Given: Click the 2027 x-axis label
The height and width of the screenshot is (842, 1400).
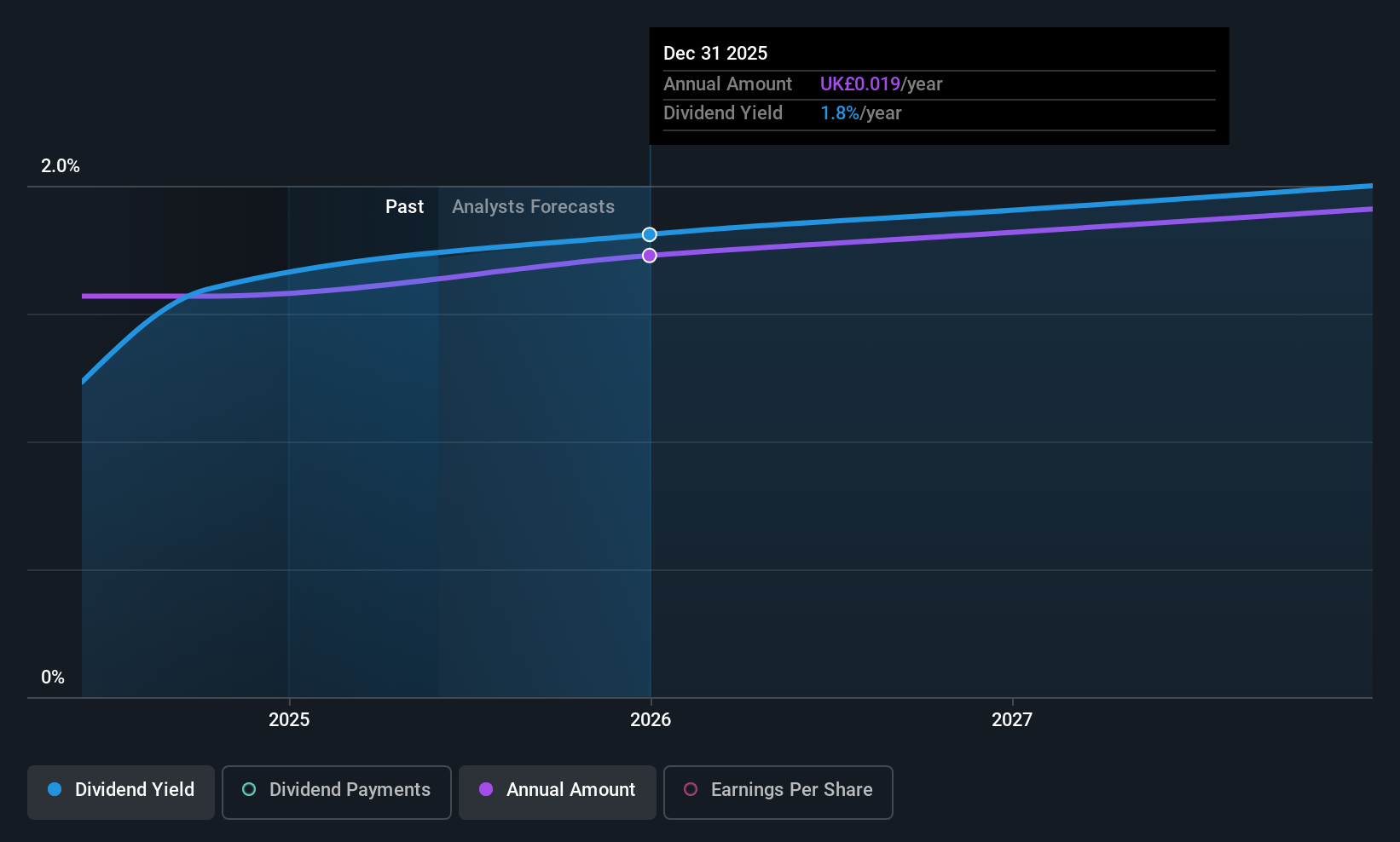Looking at the screenshot, I should [x=1012, y=719].
